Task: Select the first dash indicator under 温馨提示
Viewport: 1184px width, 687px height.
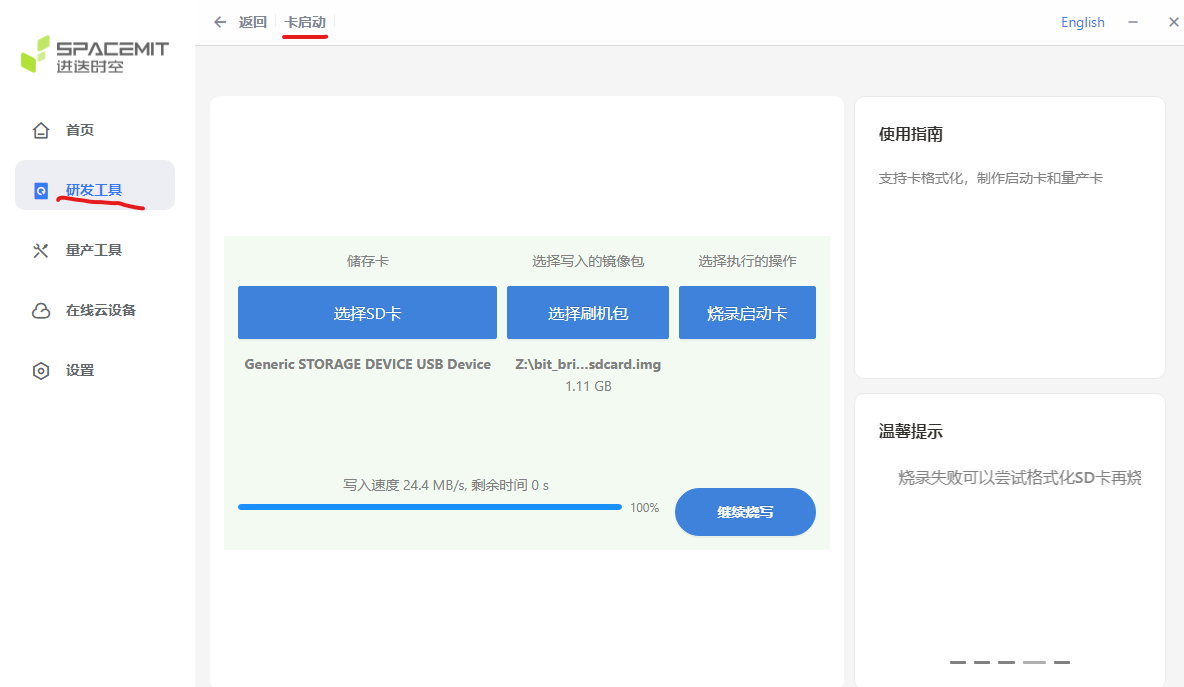Action: [x=957, y=662]
